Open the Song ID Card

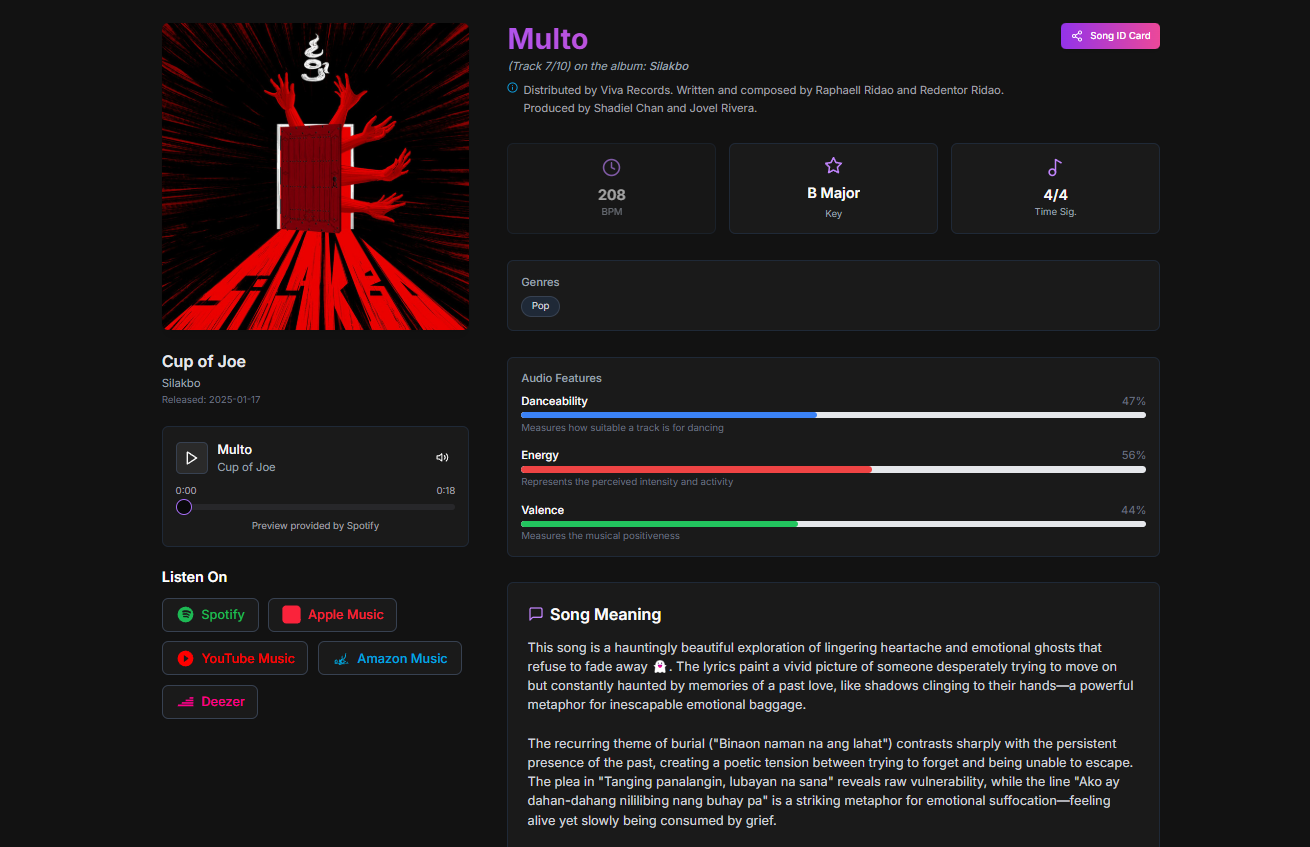click(1110, 36)
